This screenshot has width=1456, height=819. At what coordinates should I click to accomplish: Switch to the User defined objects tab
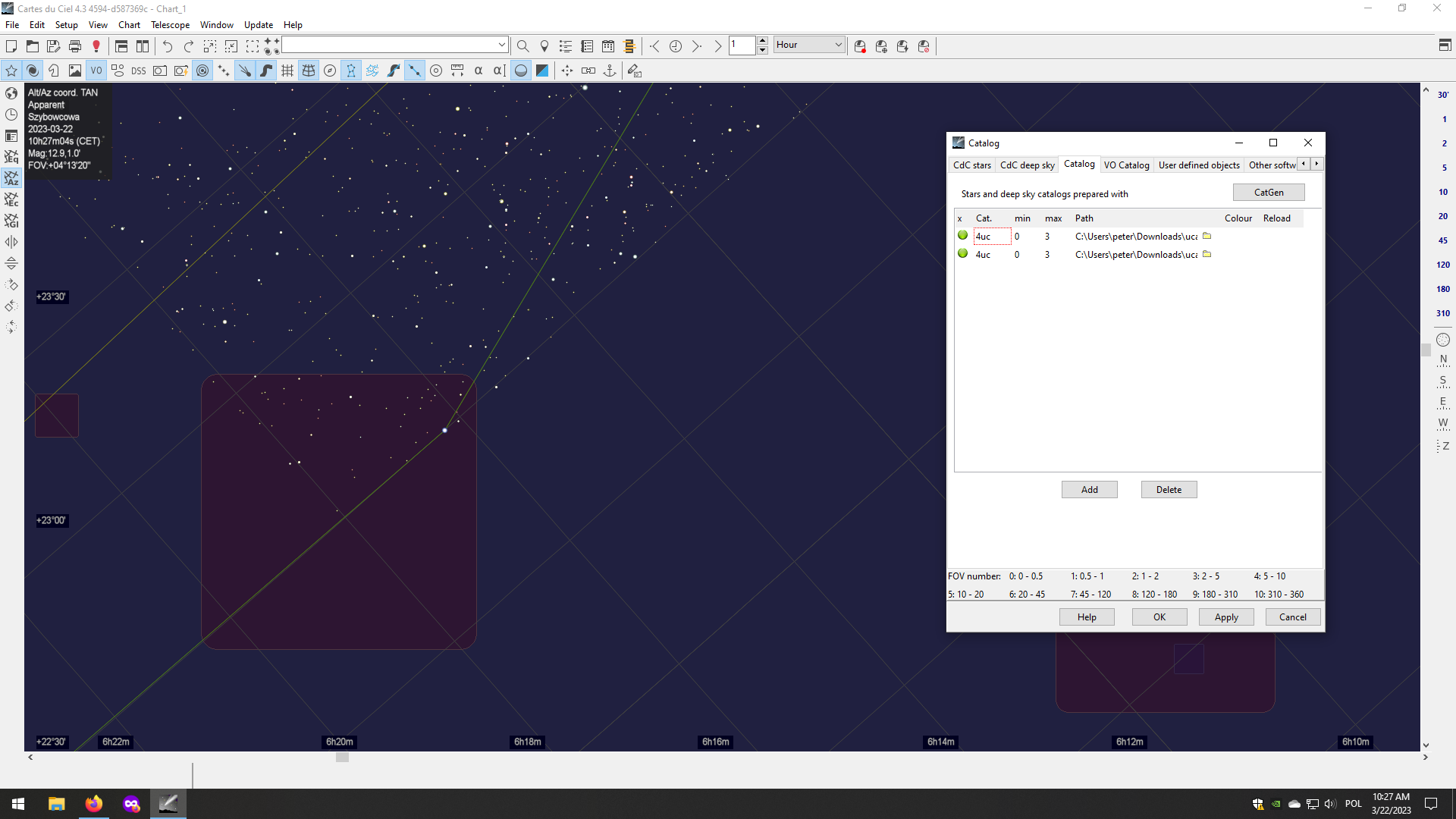[x=1199, y=165]
